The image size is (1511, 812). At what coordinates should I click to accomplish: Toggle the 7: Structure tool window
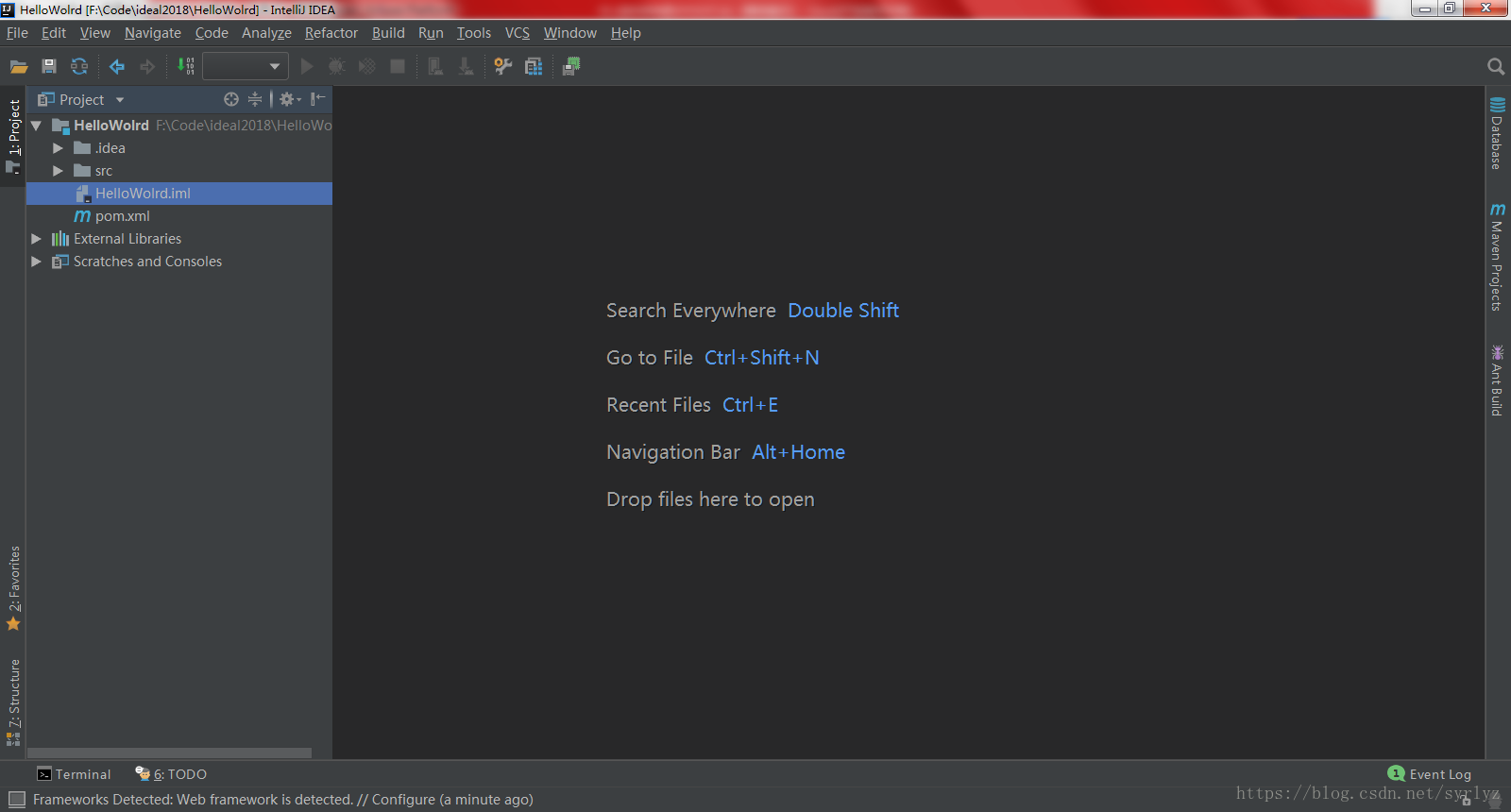click(13, 702)
